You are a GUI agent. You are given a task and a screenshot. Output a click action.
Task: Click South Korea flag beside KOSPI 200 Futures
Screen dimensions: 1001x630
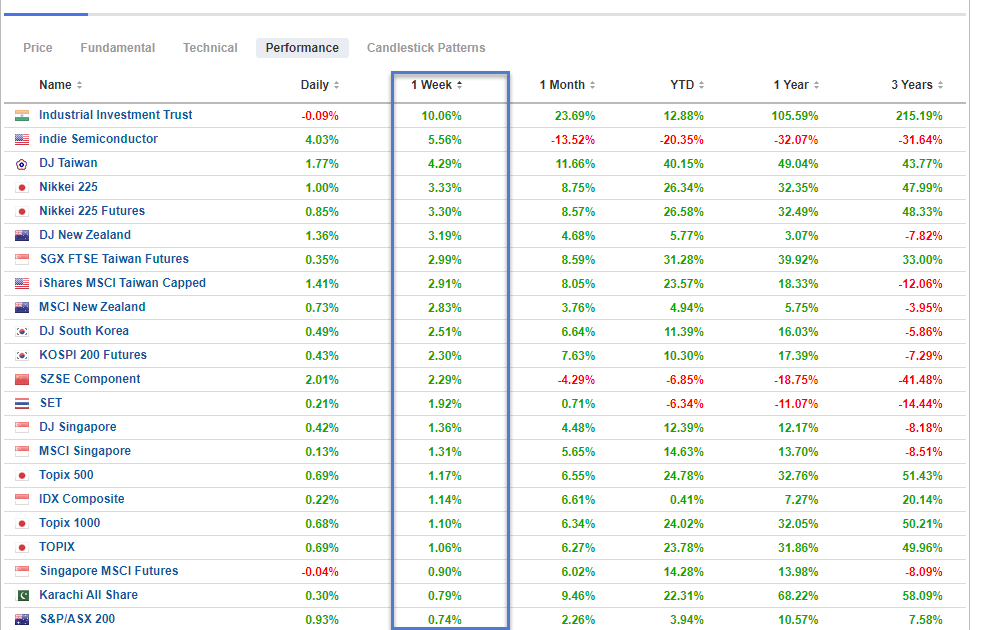(22, 356)
